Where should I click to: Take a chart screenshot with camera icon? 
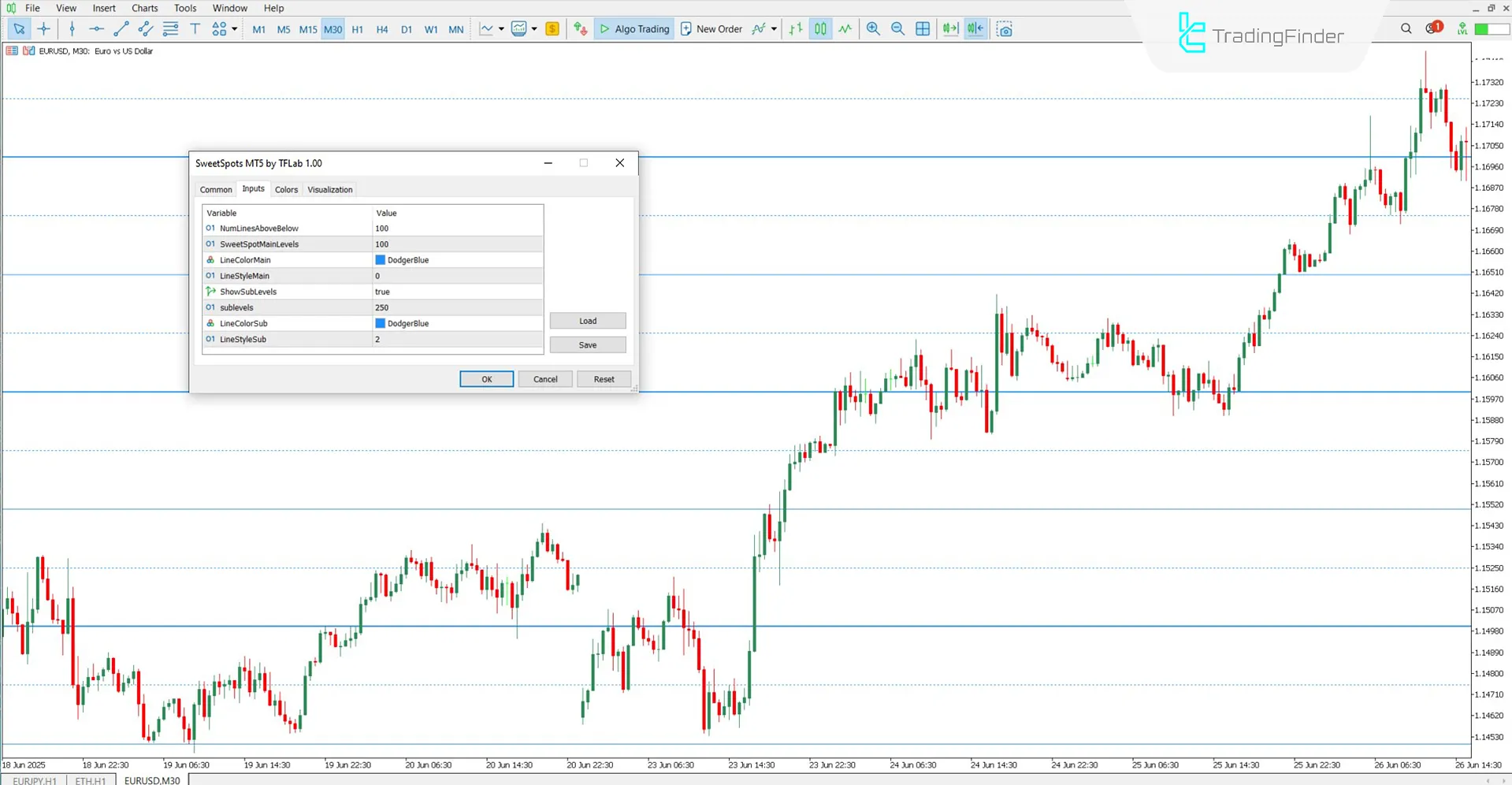[1006, 29]
